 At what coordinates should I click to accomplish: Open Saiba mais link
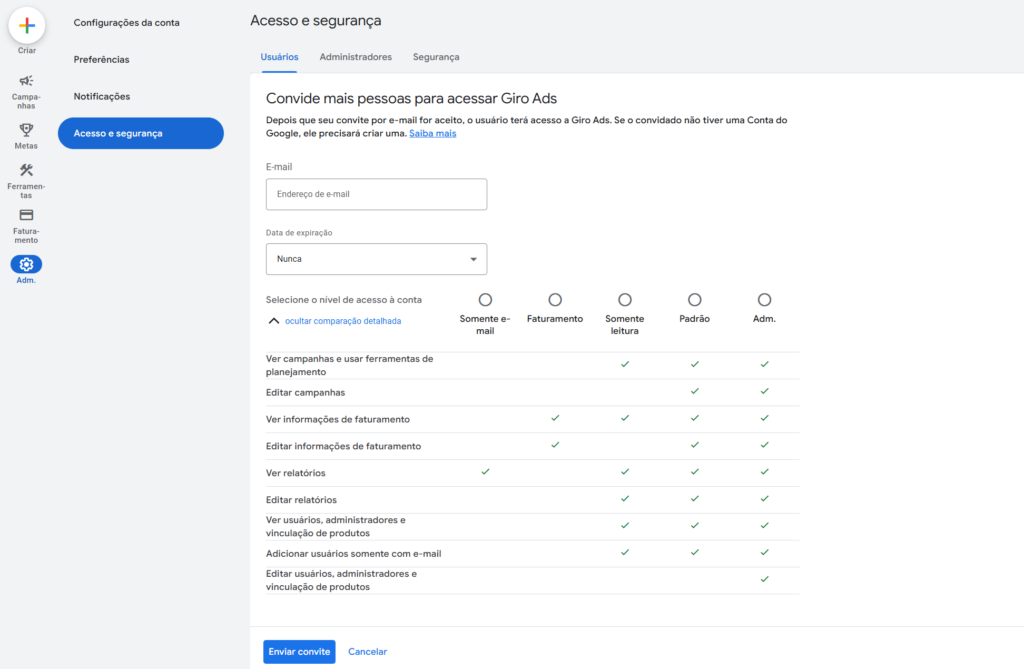tap(433, 133)
